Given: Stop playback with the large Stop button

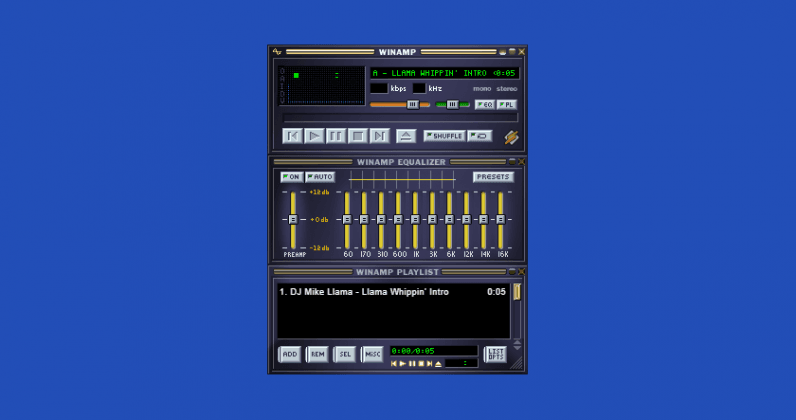Looking at the screenshot, I should point(358,136).
